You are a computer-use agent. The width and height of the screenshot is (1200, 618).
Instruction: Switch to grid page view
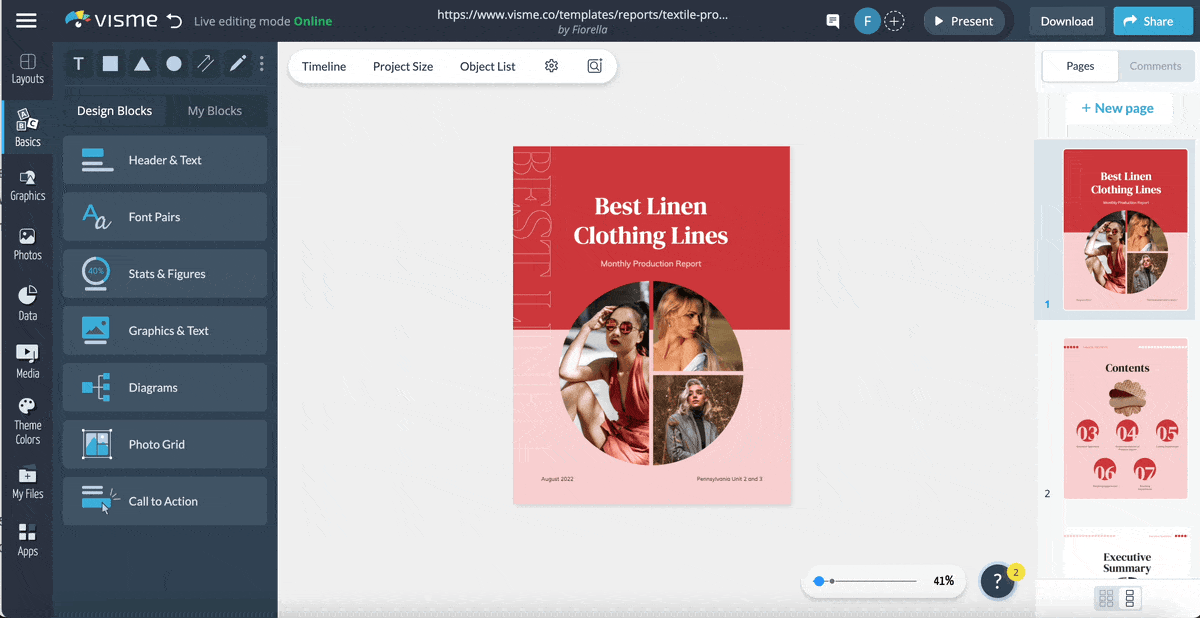pos(1106,598)
